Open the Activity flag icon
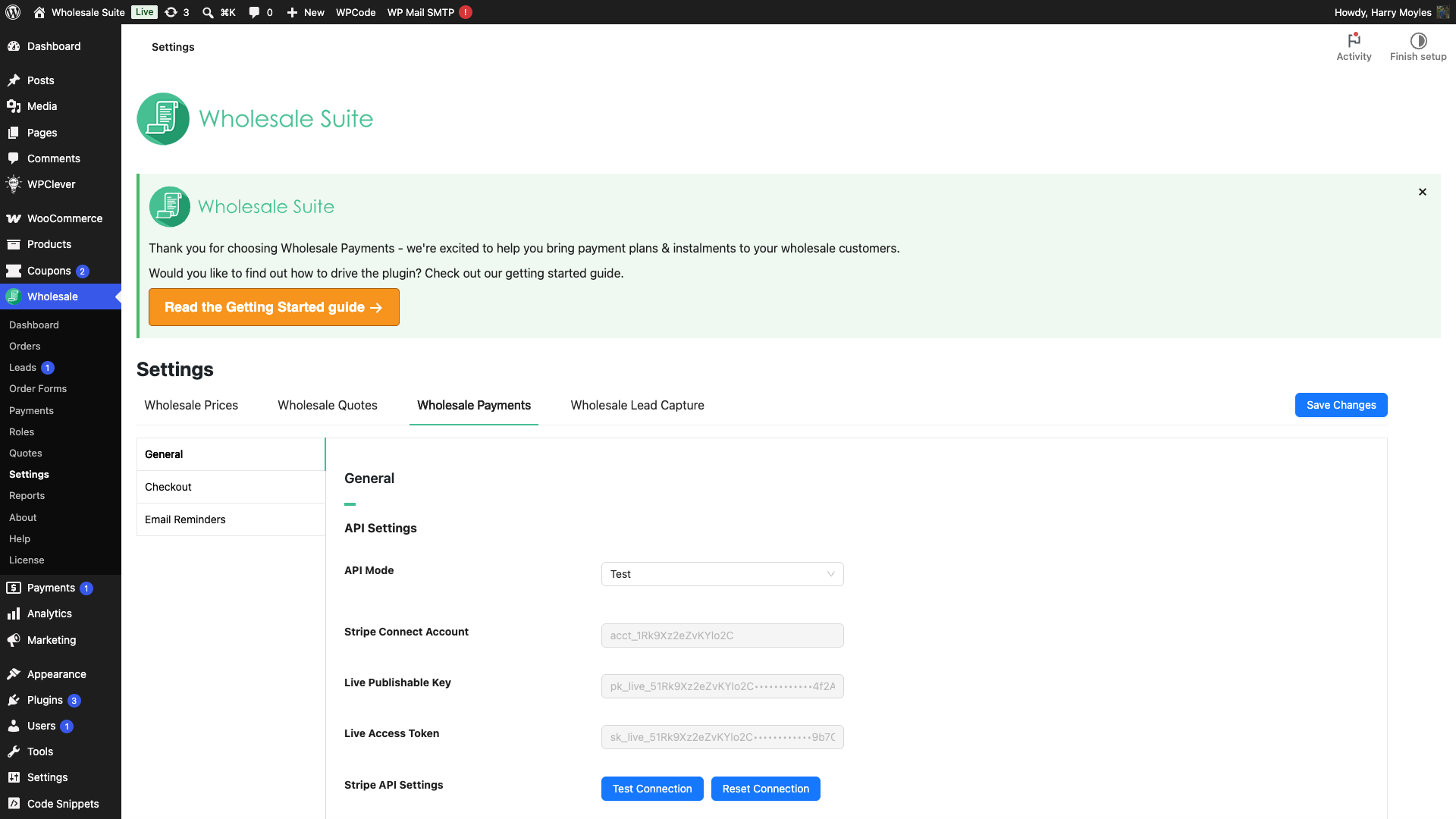1456x819 pixels. tap(1354, 40)
